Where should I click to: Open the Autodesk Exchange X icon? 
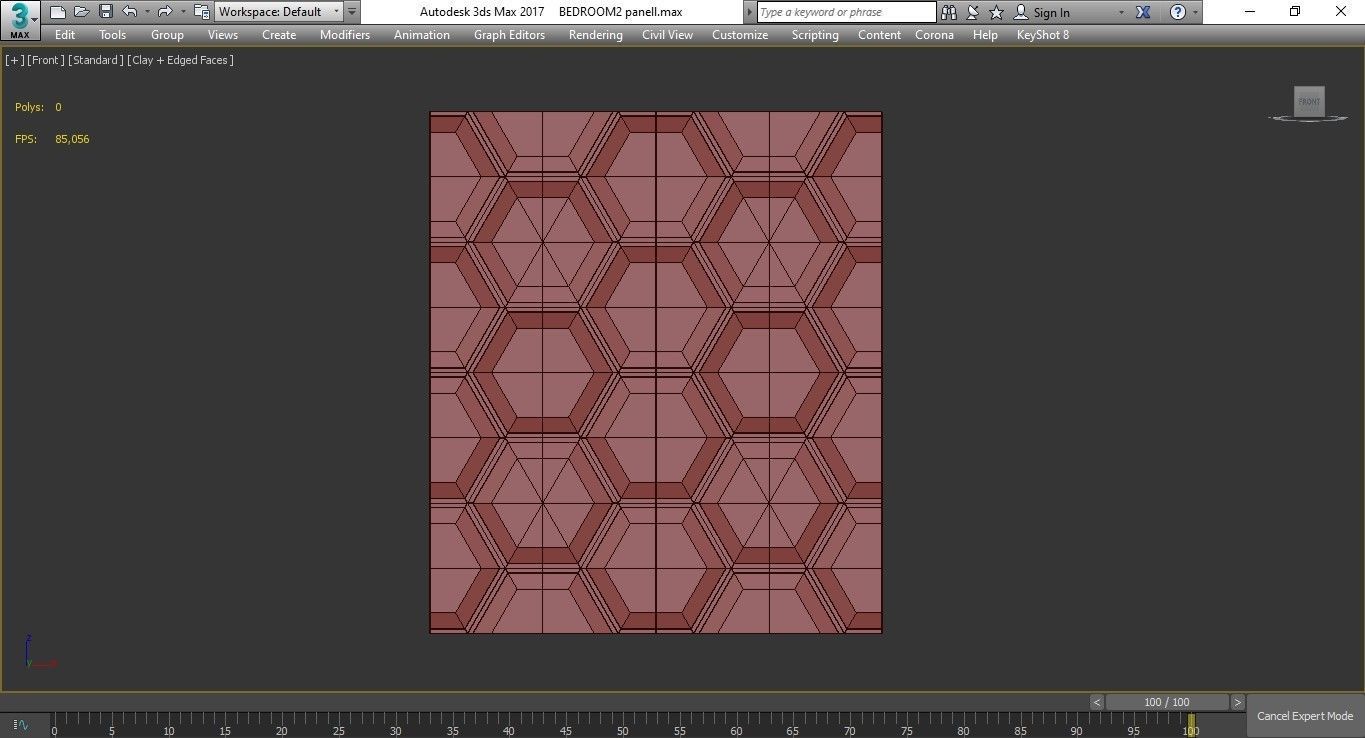point(1144,12)
